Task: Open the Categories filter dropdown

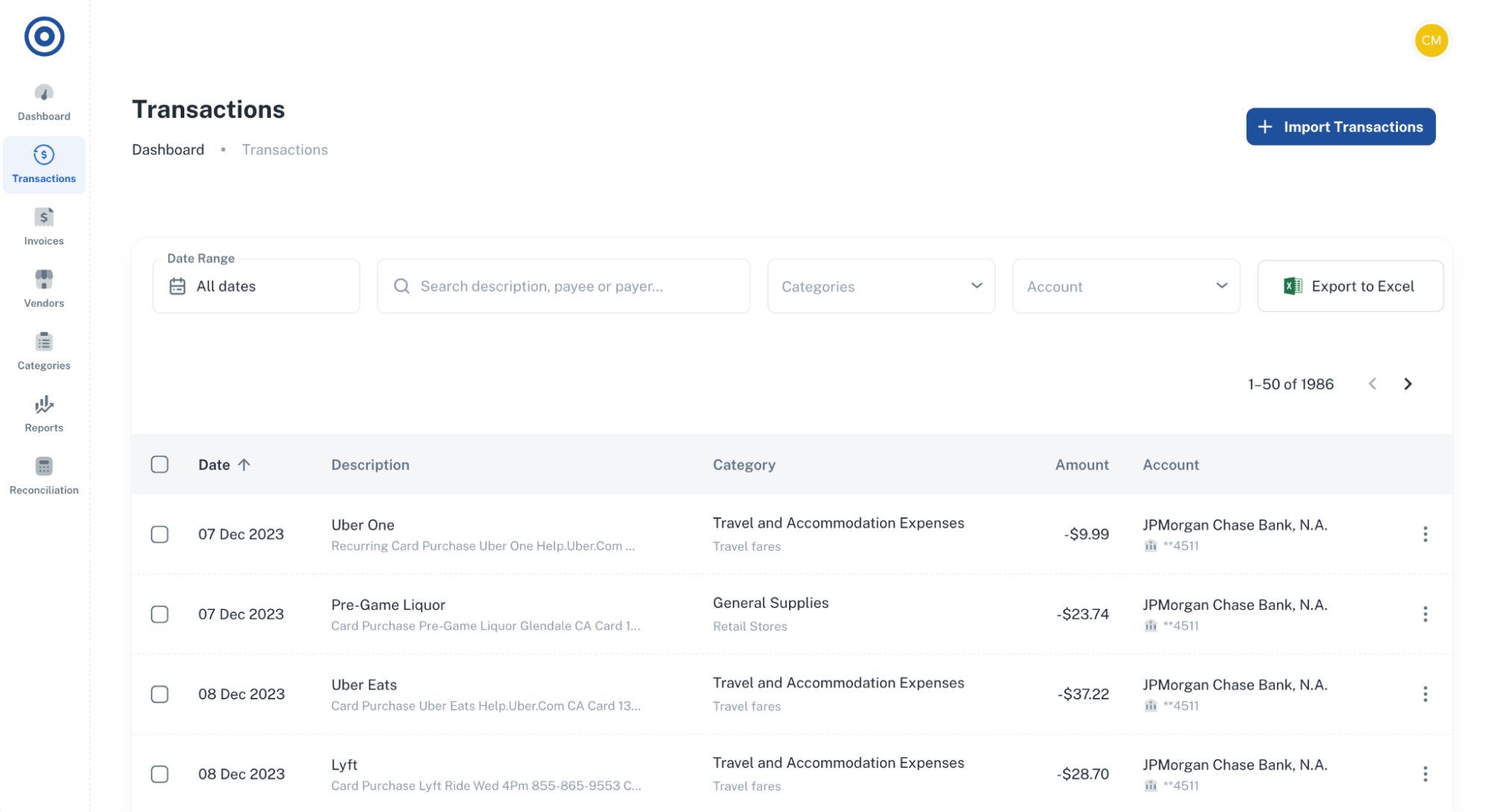Action: point(881,286)
